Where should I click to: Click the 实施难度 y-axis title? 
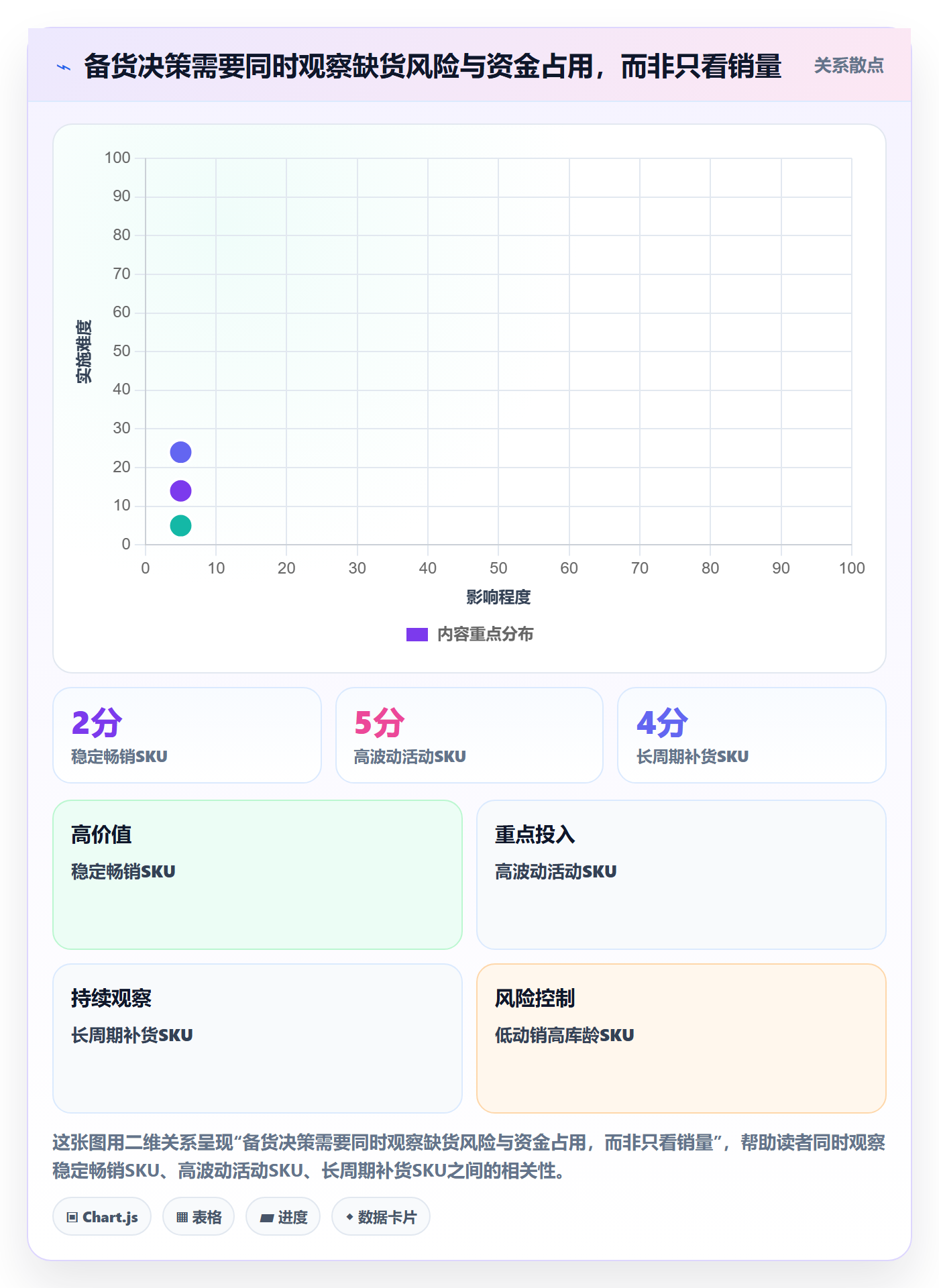[84, 352]
